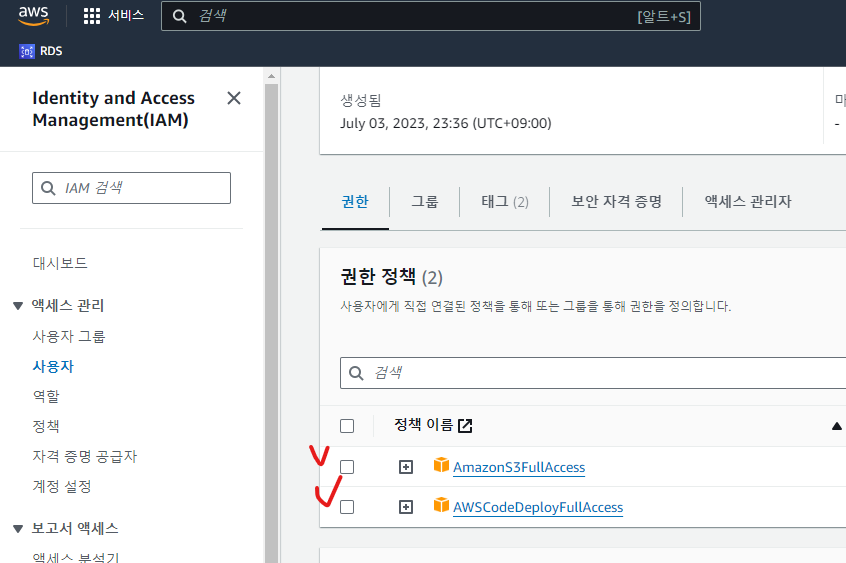This screenshot has width=846, height=563.
Task: Click the magnifier icon in policy search box
Action: click(356, 372)
